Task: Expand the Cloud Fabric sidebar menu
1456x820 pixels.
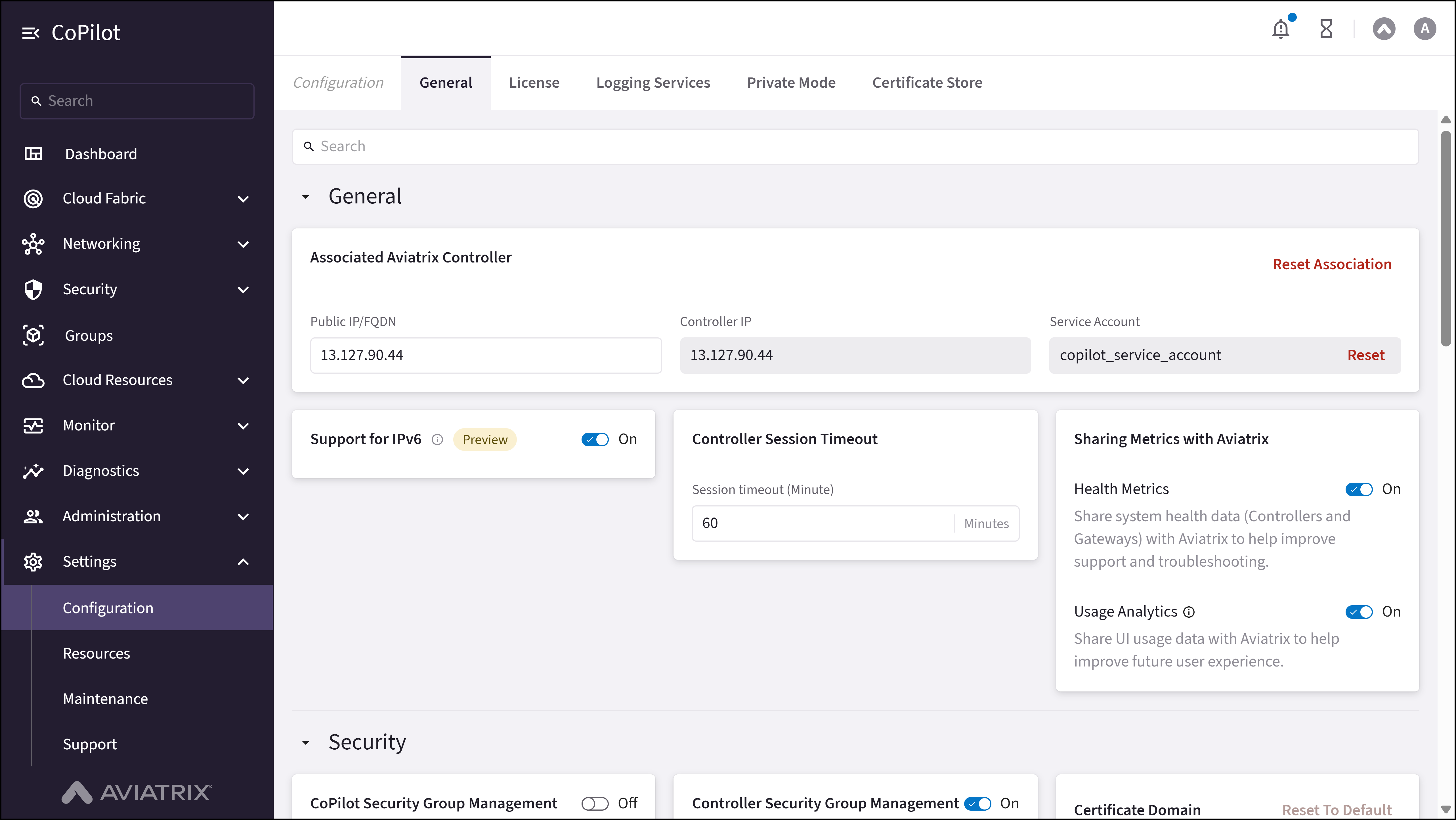Action: coord(243,199)
